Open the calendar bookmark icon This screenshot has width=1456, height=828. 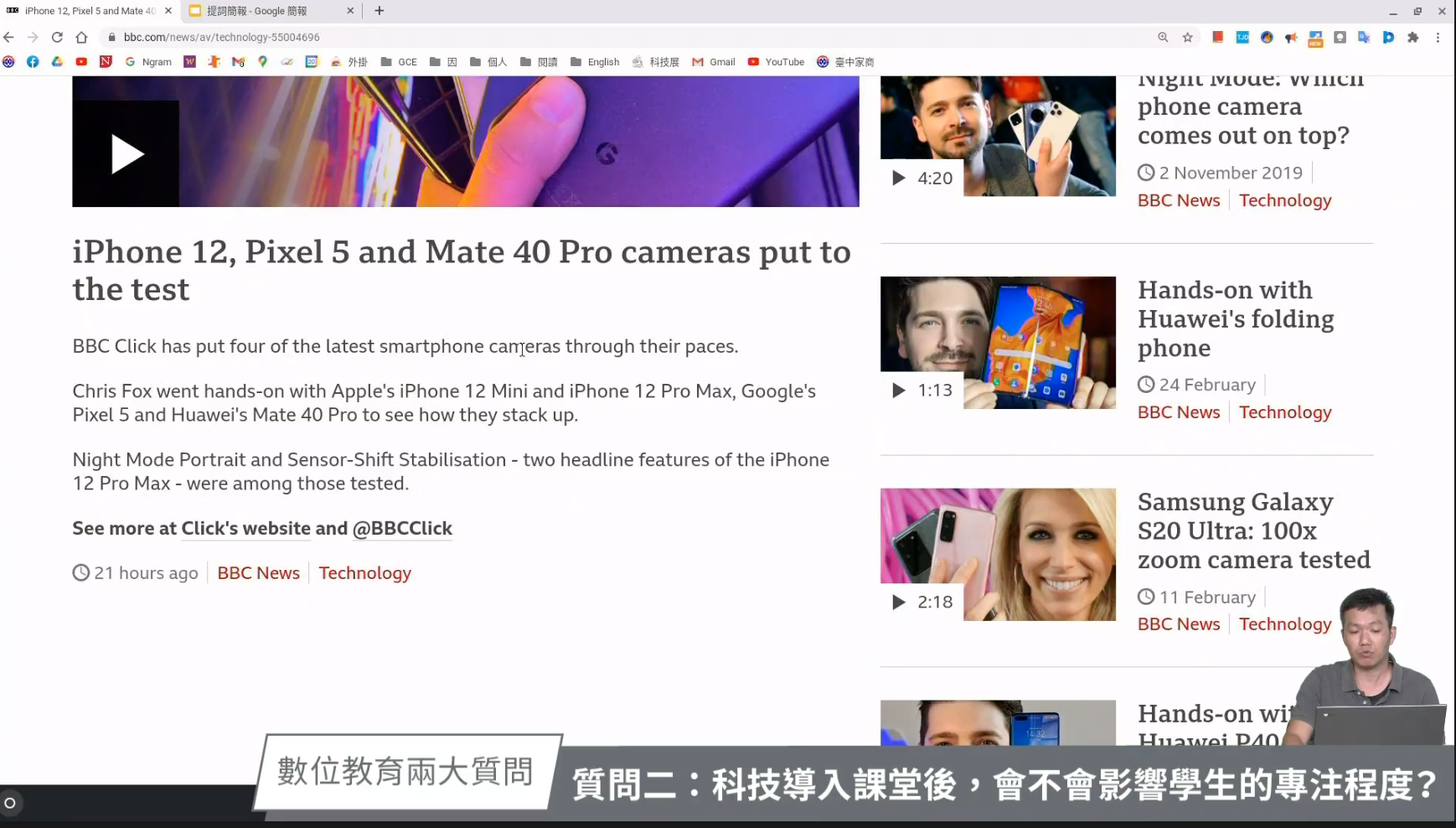tap(312, 62)
